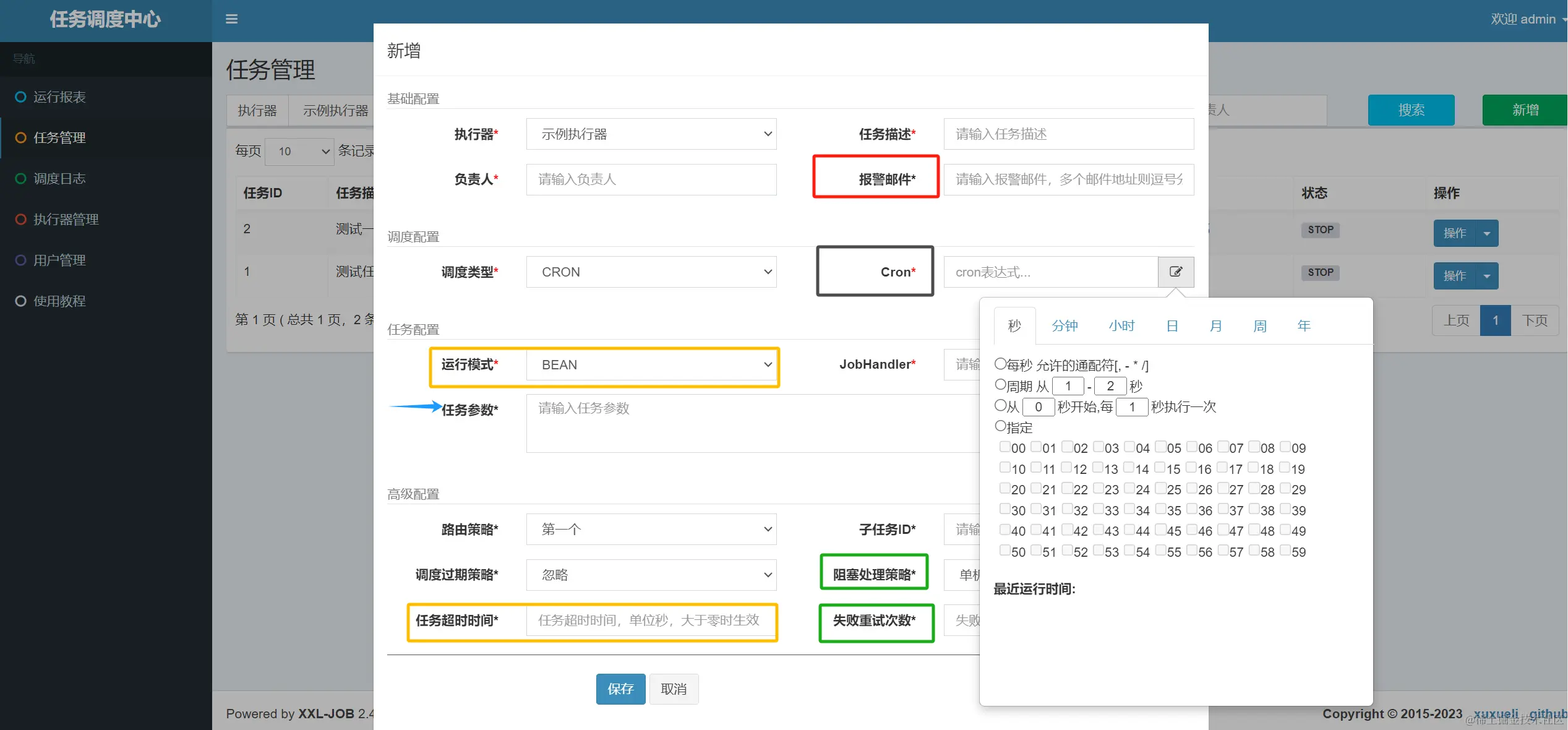Click the 保存 button
Viewport: 1568px width, 730px height.
(620, 689)
